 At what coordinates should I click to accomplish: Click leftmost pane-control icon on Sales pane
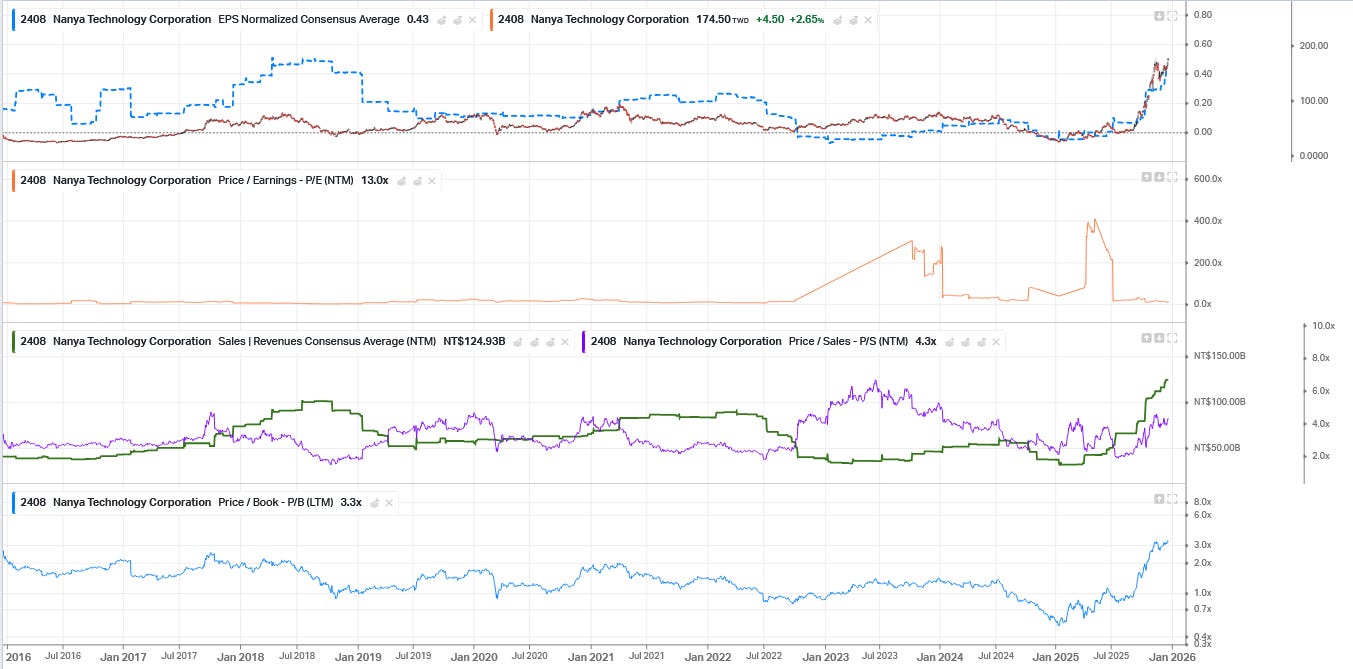(1147, 337)
